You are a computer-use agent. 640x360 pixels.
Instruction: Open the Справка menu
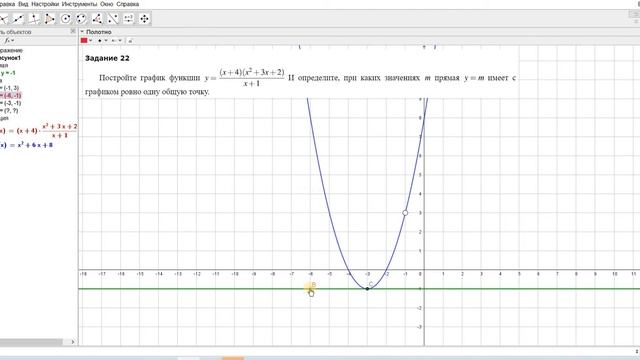coord(127,4)
